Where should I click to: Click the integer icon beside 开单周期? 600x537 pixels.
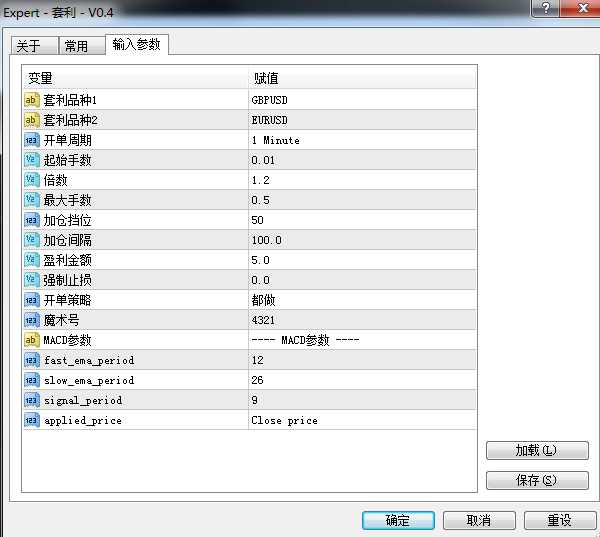[x=31, y=140]
